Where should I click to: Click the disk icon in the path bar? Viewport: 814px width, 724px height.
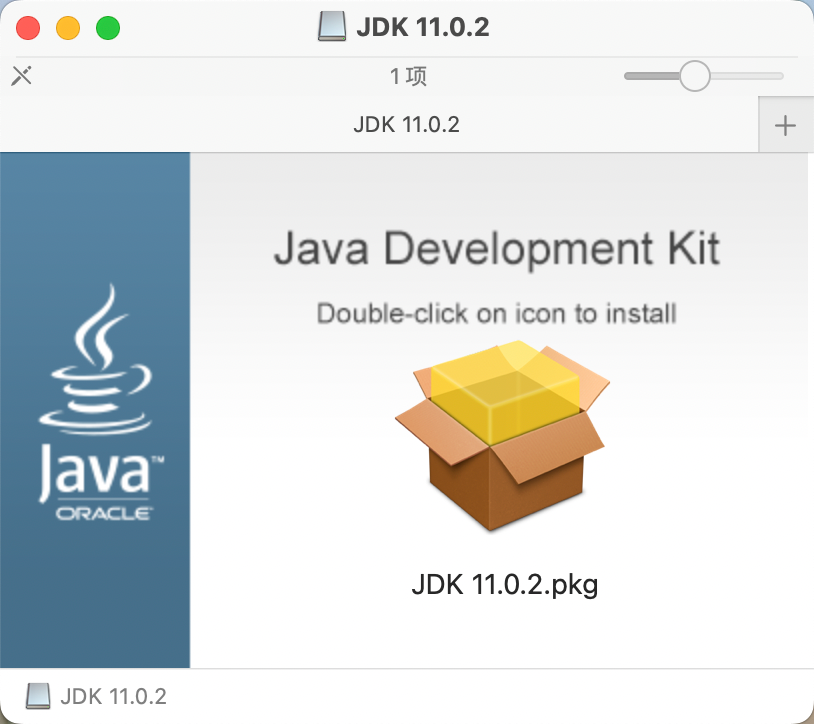38,696
